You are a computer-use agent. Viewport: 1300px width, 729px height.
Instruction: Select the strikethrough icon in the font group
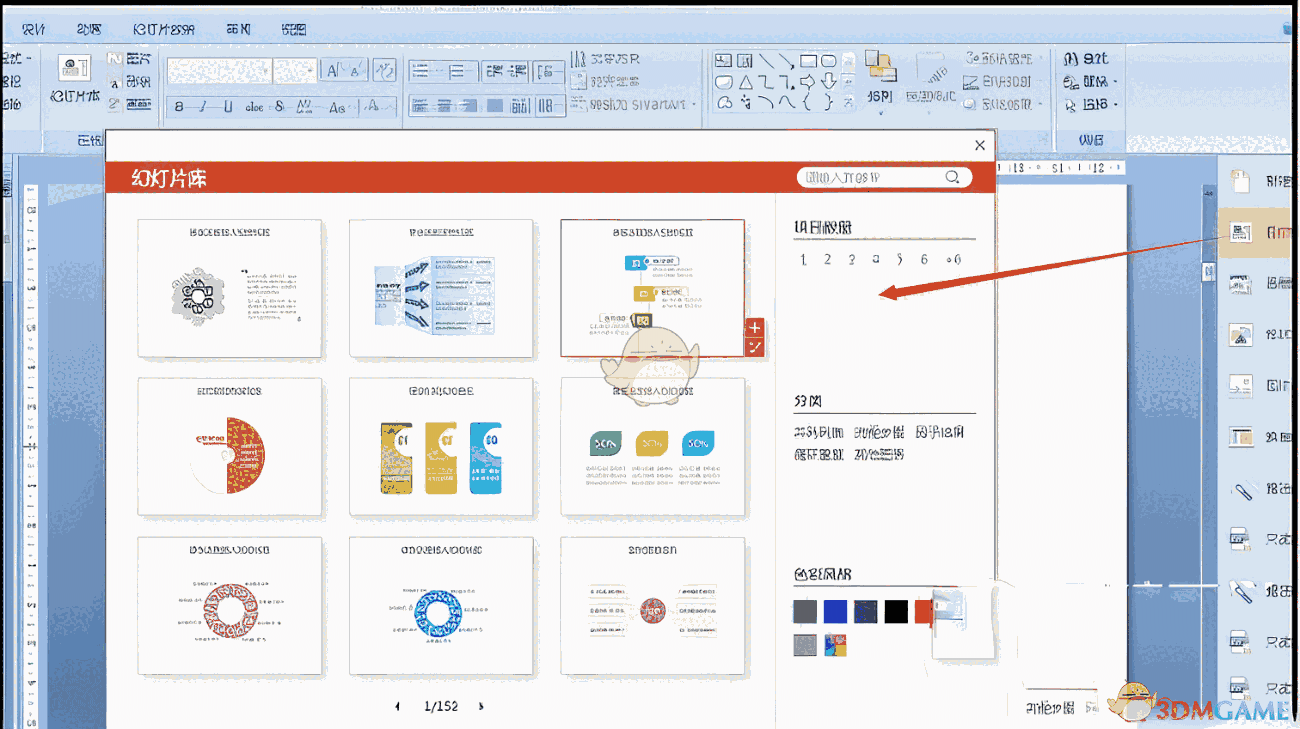pyautogui.click(x=256, y=105)
